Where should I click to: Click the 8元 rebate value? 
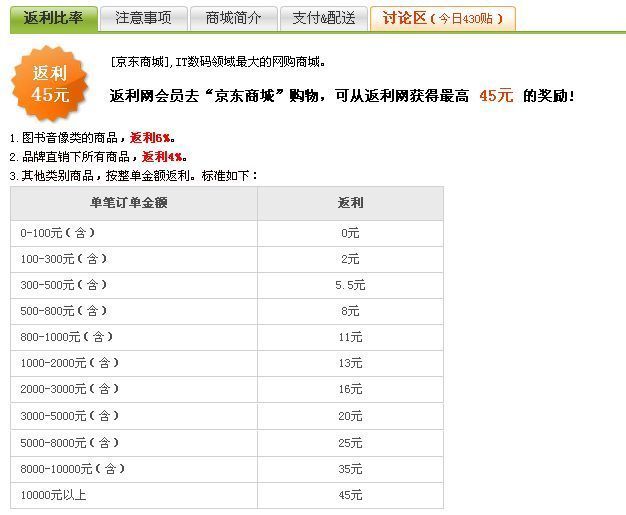tap(350, 311)
